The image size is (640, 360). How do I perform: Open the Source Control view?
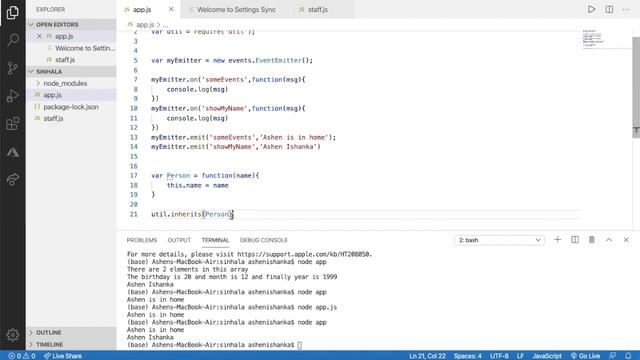click(x=13, y=68)
